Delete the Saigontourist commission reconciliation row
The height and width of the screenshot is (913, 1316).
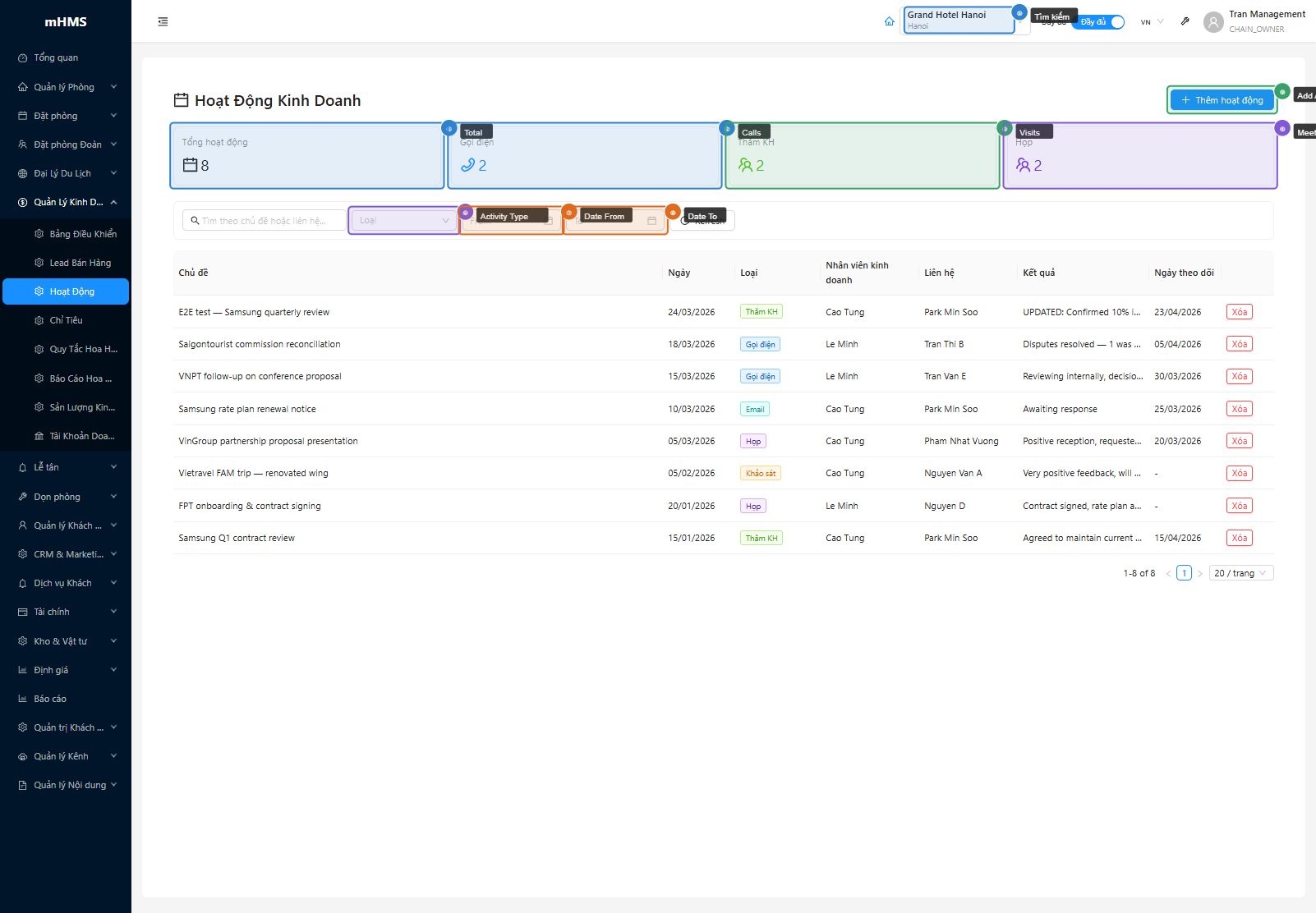coord(1239,344)
